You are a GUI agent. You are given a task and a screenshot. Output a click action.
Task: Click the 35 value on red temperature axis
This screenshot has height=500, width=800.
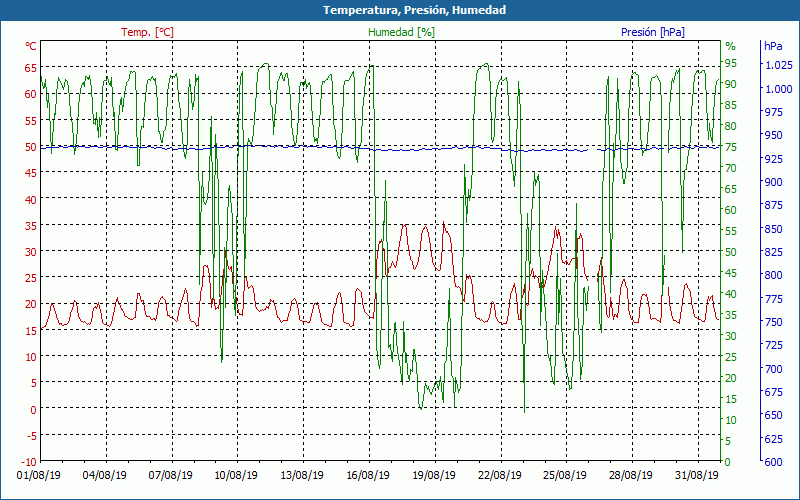[31, 225]
